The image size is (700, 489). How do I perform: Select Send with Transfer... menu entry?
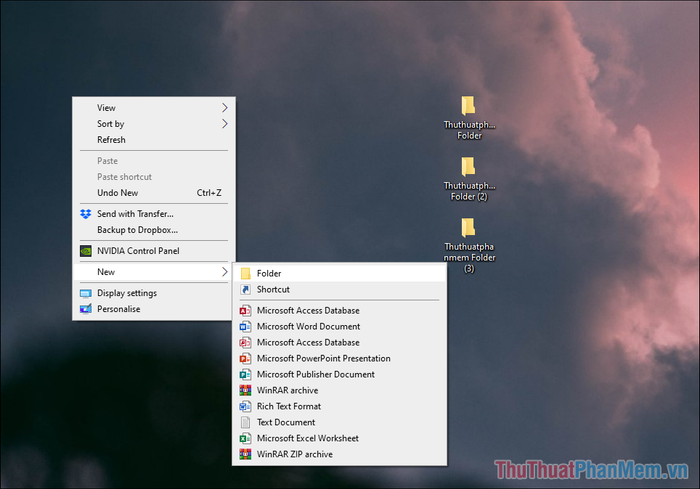[154, 214]
